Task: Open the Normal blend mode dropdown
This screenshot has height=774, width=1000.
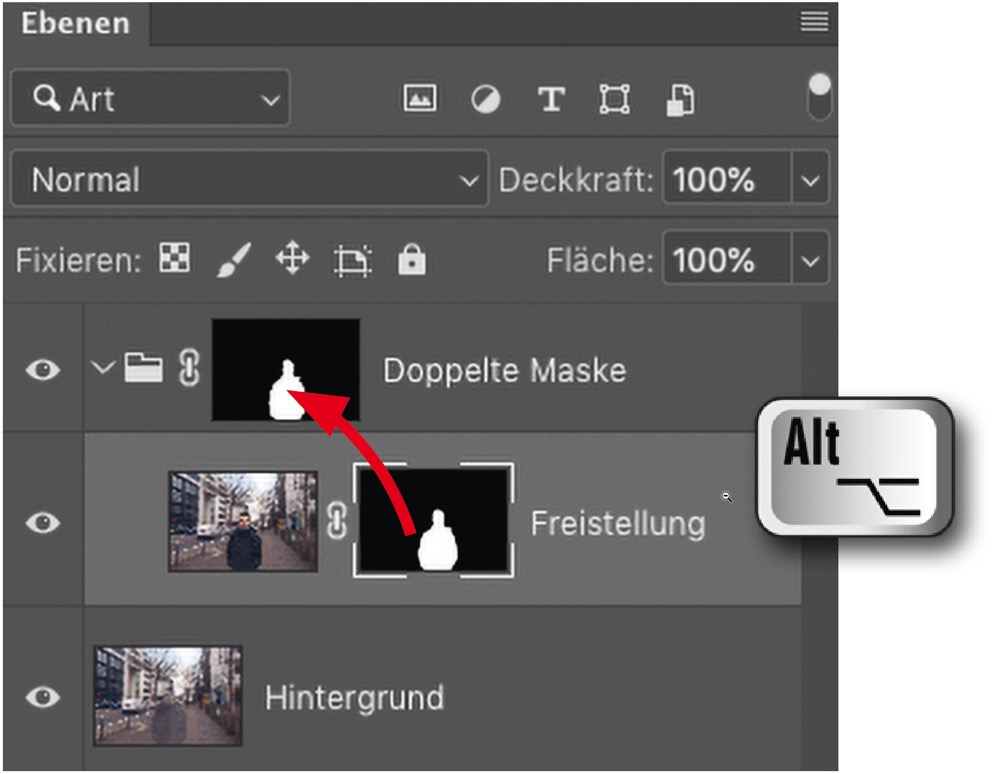Action: 249,179
